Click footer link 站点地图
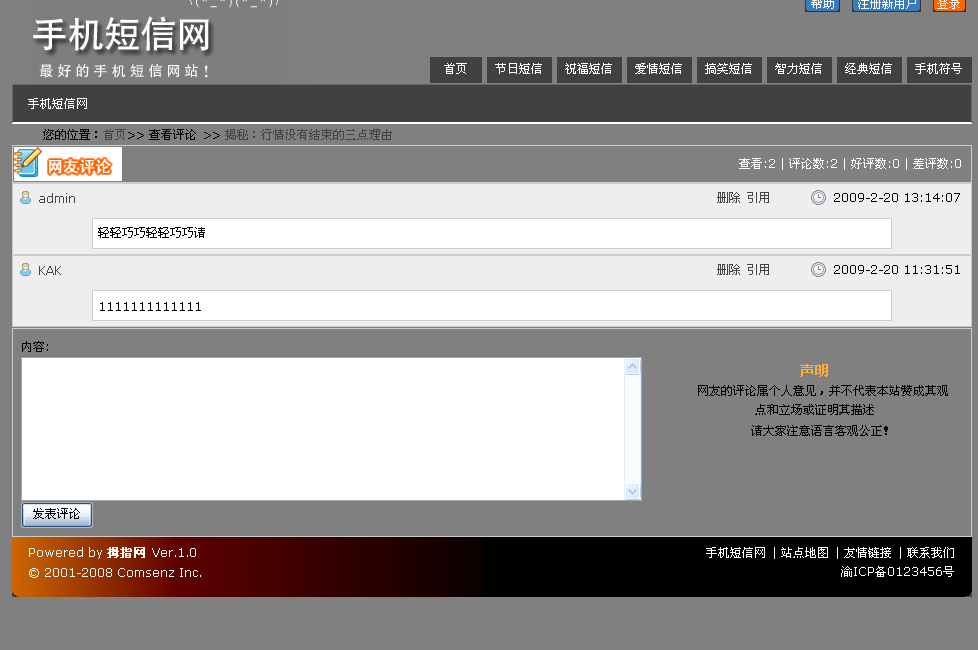This screenshot has height=650, width=978. pyautogui.click(x=805, y=553)
